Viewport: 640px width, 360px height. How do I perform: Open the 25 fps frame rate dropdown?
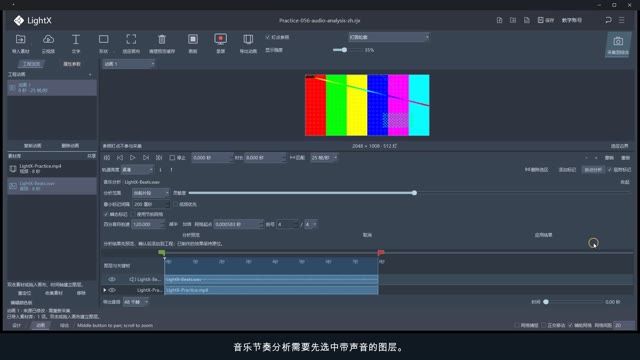[324, 158]
